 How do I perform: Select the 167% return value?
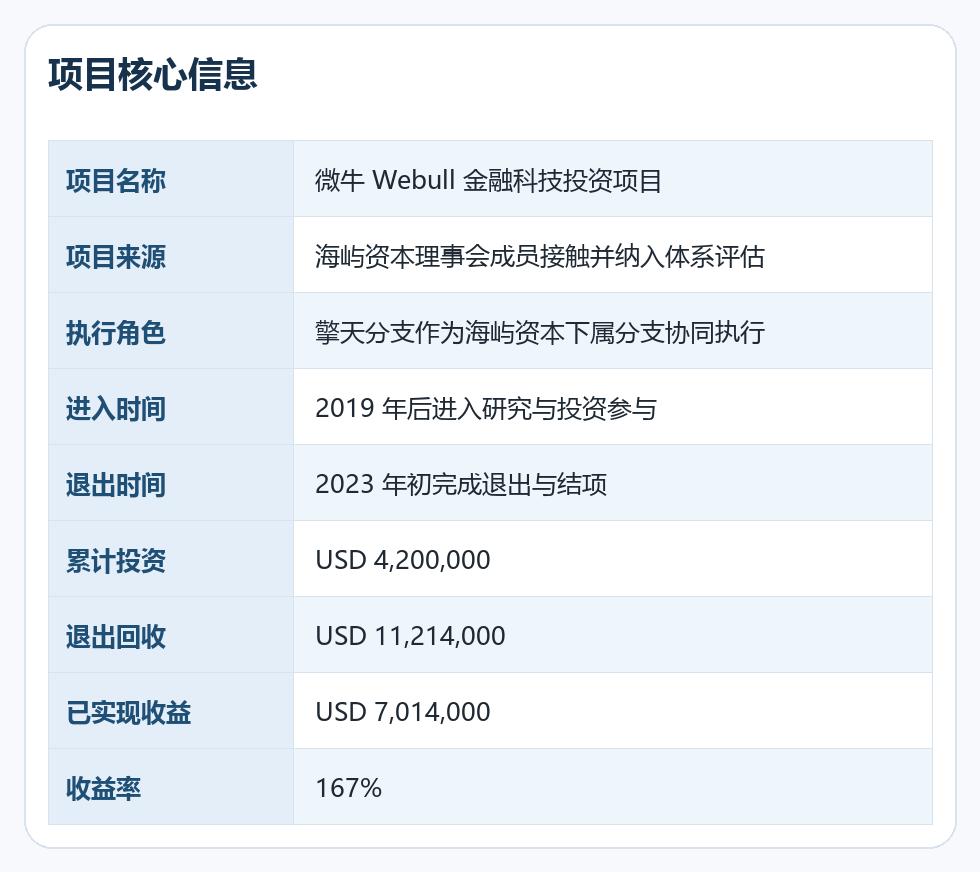point(348,788)
